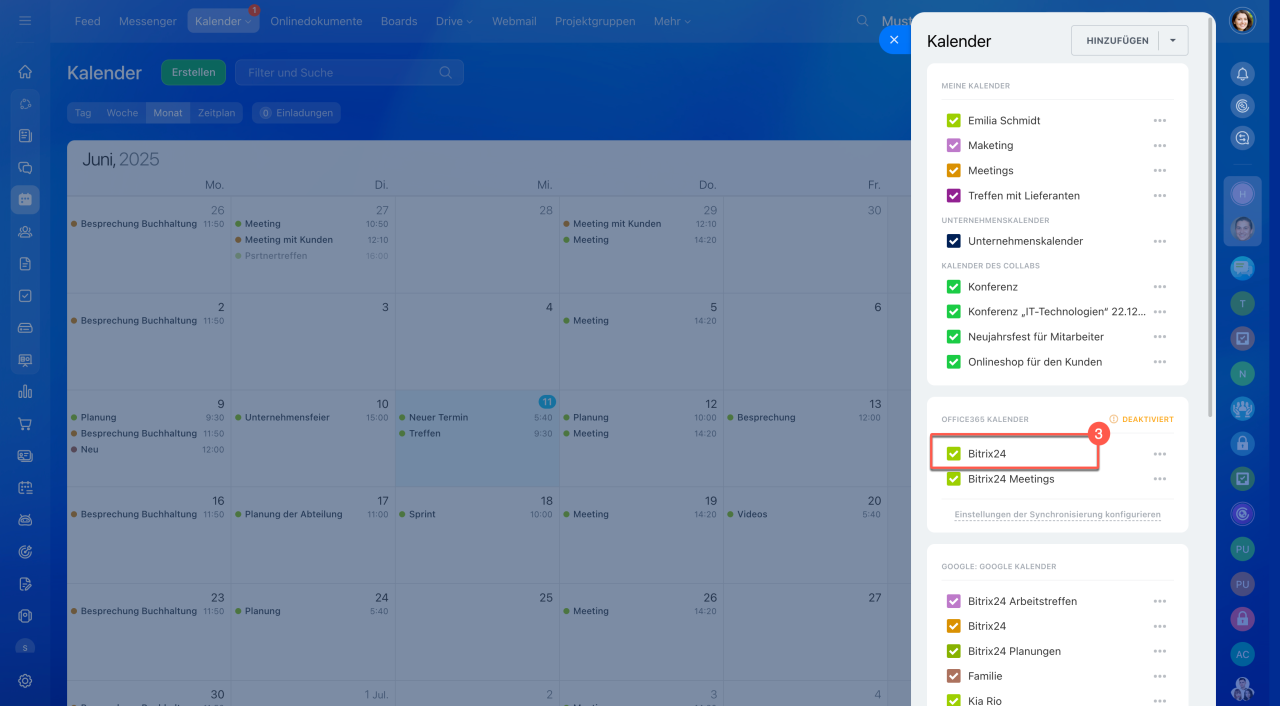The height and width of the screenshot is (706, 1280).
Task: Open the bar chart analytics icon in sidebar
Action: click(25, 392)
